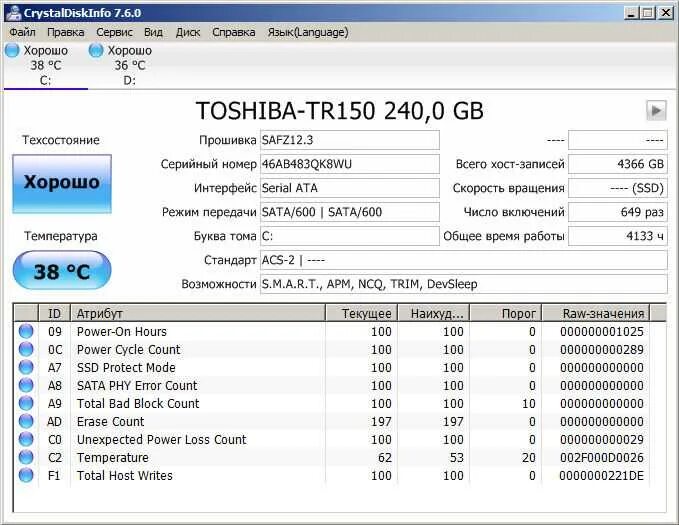Click rotation rate value ---- (SSD)
The image size is (679, 525).
618,188
